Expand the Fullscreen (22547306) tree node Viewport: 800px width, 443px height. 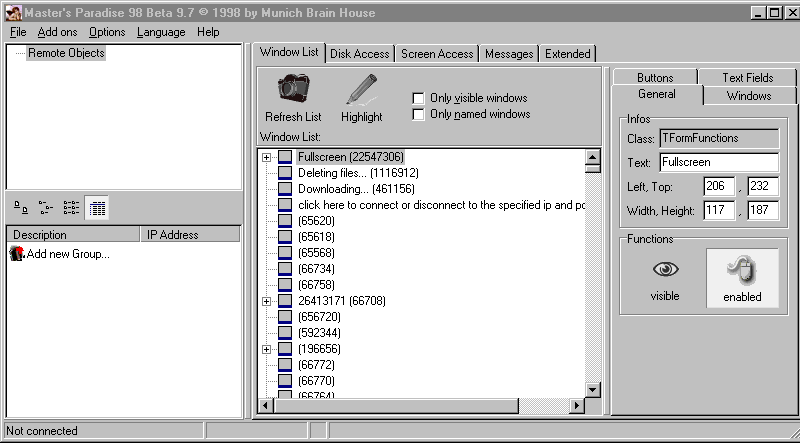[266, 157]
